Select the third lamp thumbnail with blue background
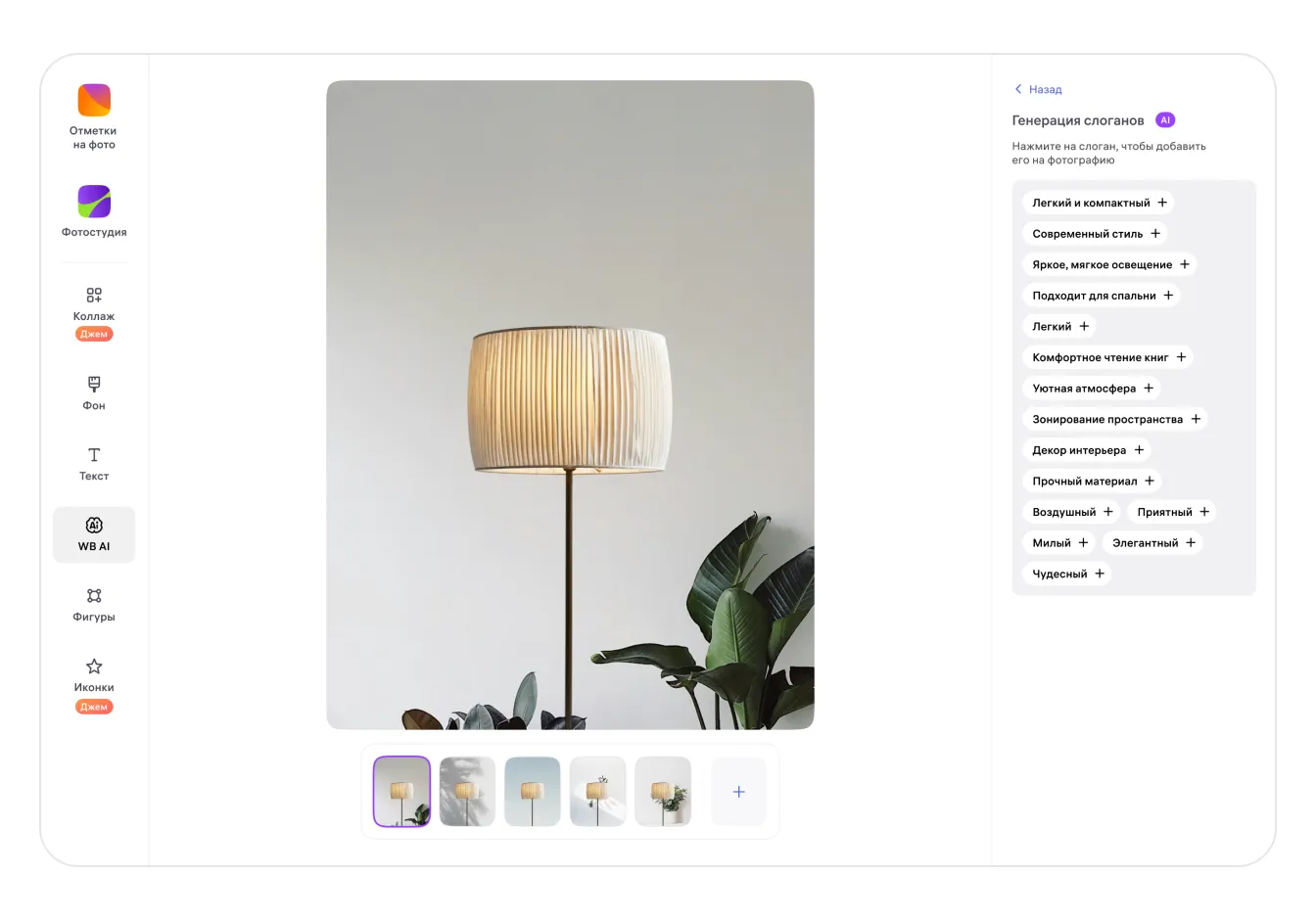Viewport: 1316px width, 920px height. (532, 792)
